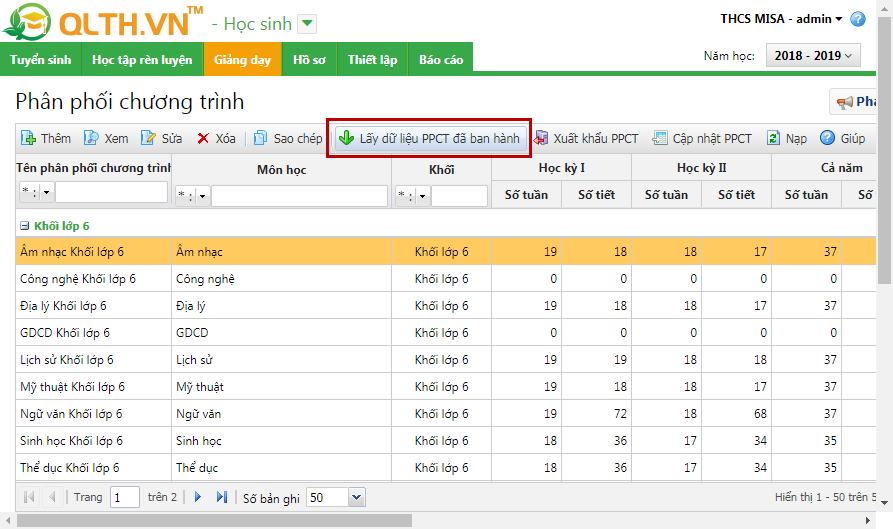Select the Thể dục Khối lớp 6 row

point(446,468)
